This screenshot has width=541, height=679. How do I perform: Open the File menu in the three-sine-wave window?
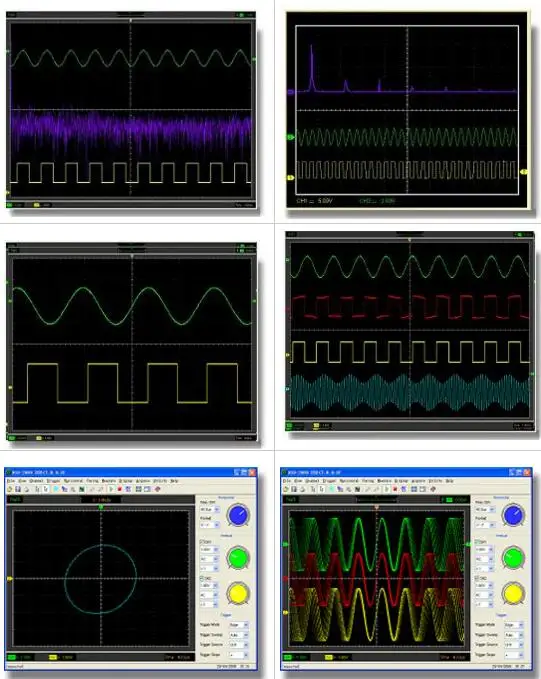(x=287, y=481)
